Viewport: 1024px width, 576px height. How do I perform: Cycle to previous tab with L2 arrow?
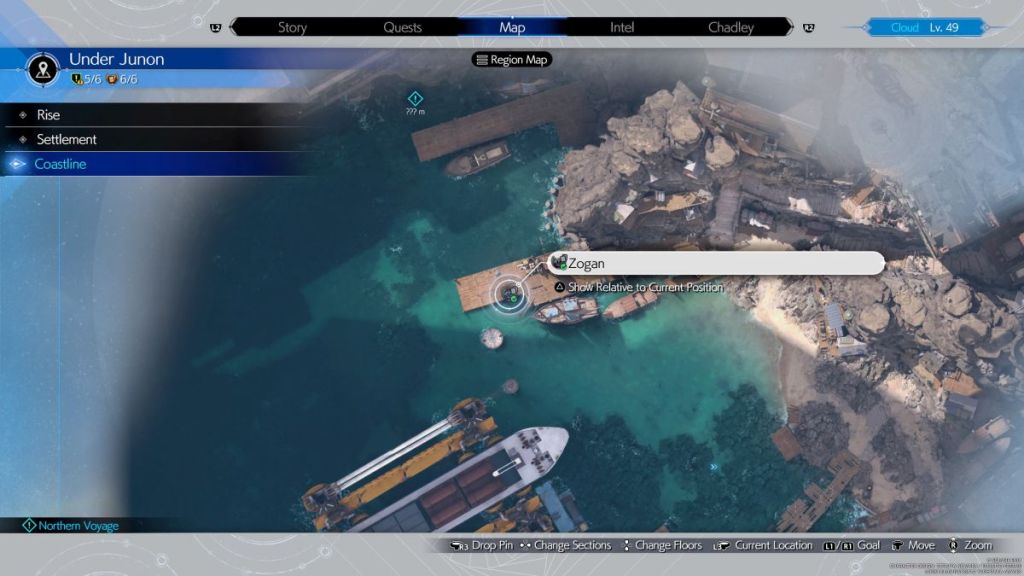(x=216, y=27)
